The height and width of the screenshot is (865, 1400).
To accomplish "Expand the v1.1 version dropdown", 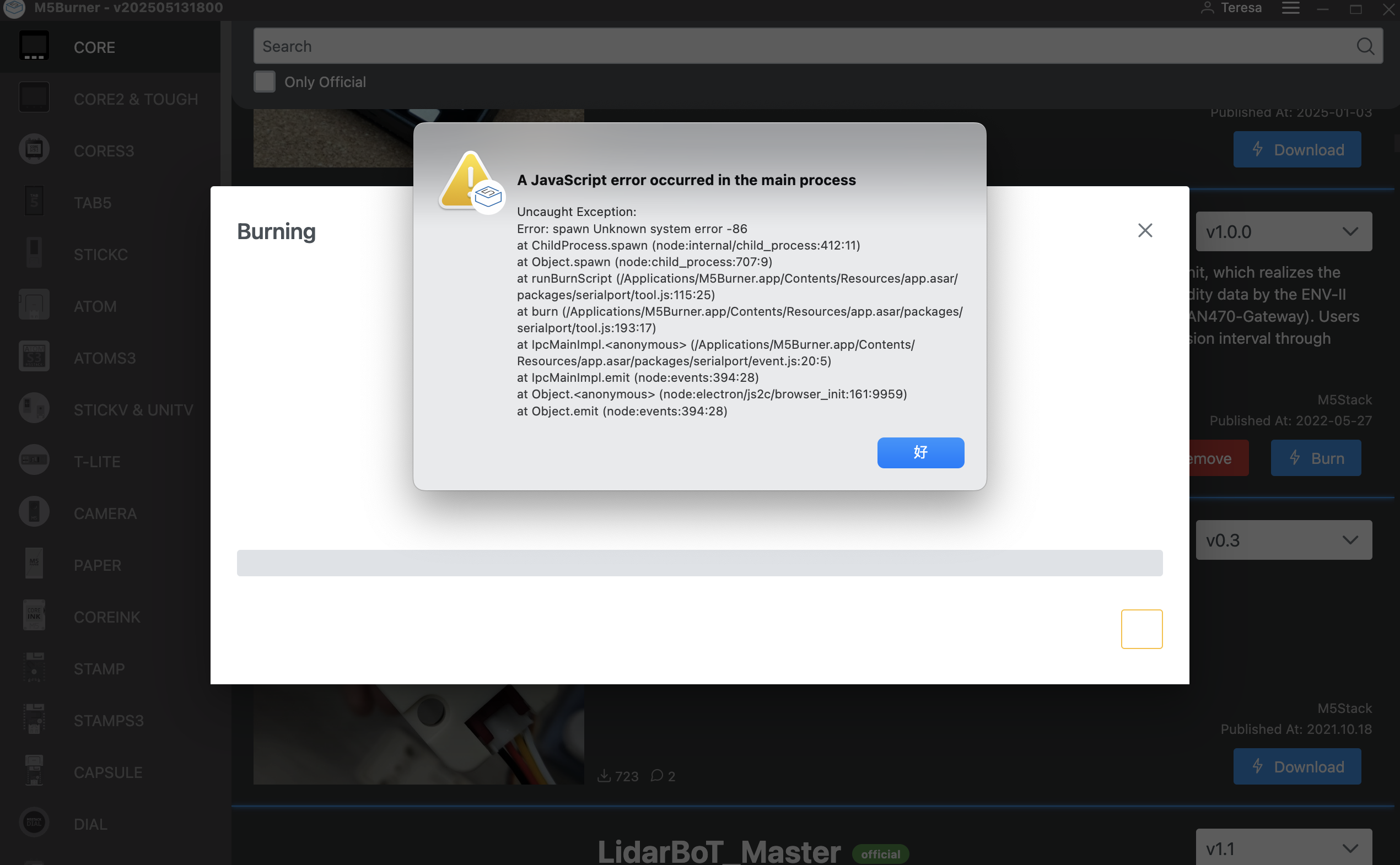I will (1284, 848).
